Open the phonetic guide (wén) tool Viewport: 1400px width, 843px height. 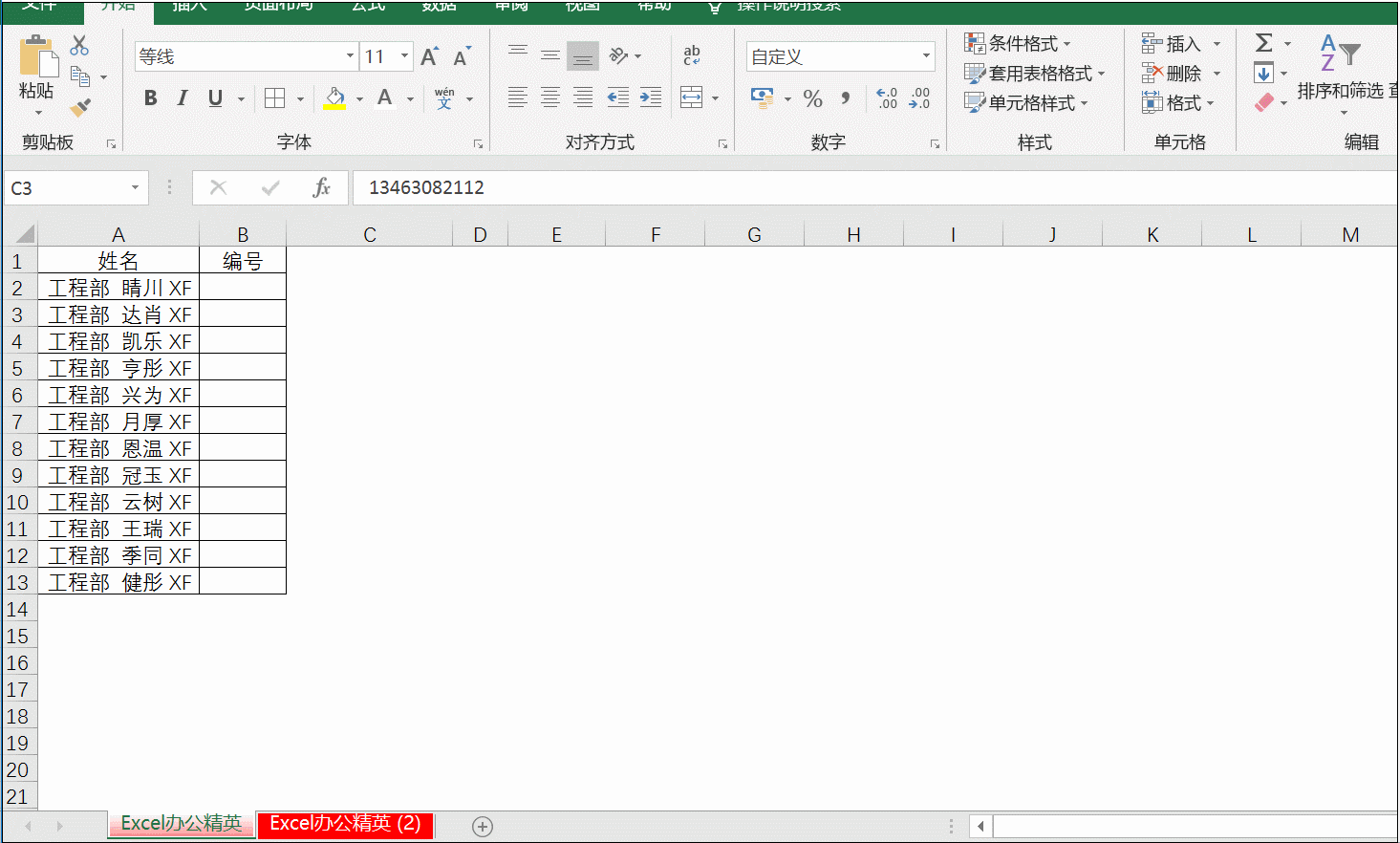(x=444, y=97)
